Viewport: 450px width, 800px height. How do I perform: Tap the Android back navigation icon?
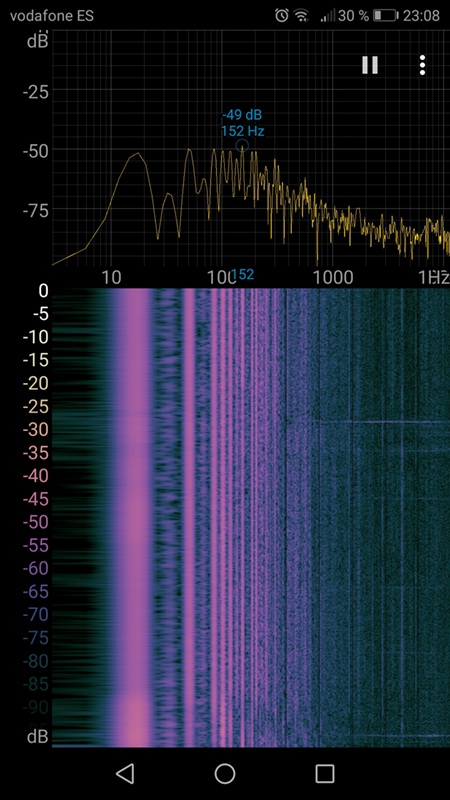125,773
